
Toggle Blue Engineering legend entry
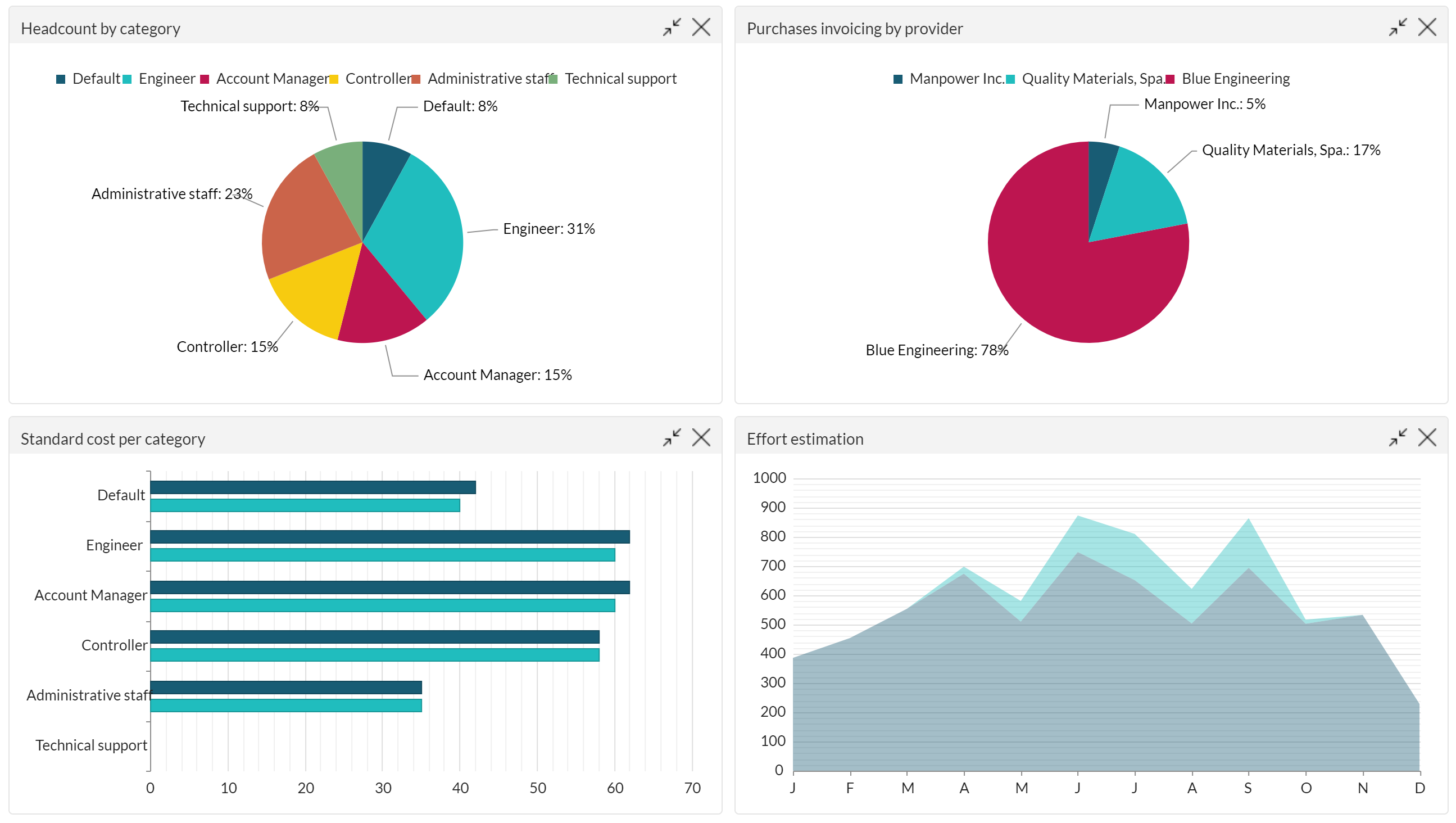pyautogui.click(x=1235, y=79)
